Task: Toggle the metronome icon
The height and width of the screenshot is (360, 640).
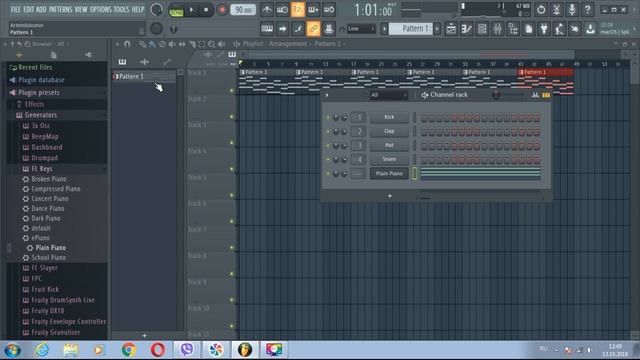Action: pos(267,10)
